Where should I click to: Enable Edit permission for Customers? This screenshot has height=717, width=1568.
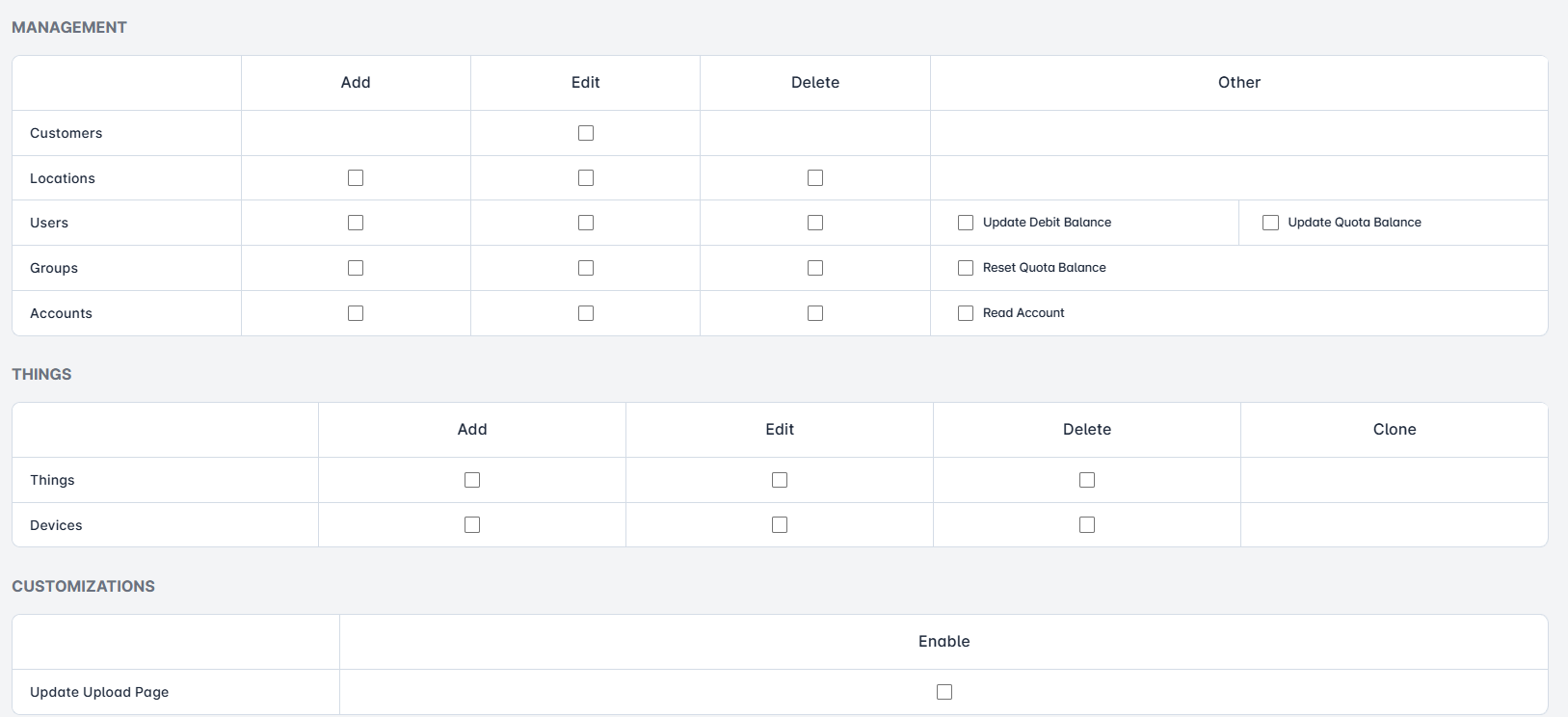pos(586,133)
